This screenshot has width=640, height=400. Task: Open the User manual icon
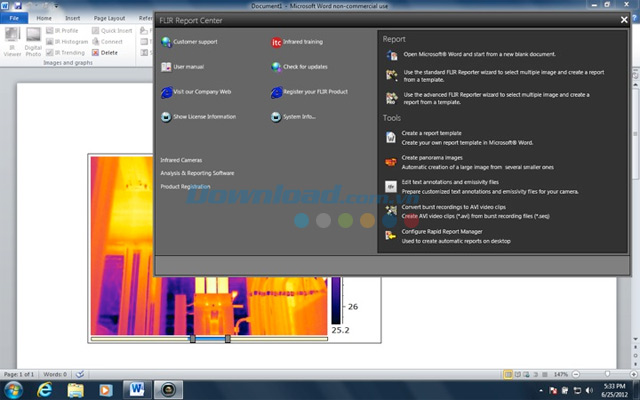pos(166,67)
